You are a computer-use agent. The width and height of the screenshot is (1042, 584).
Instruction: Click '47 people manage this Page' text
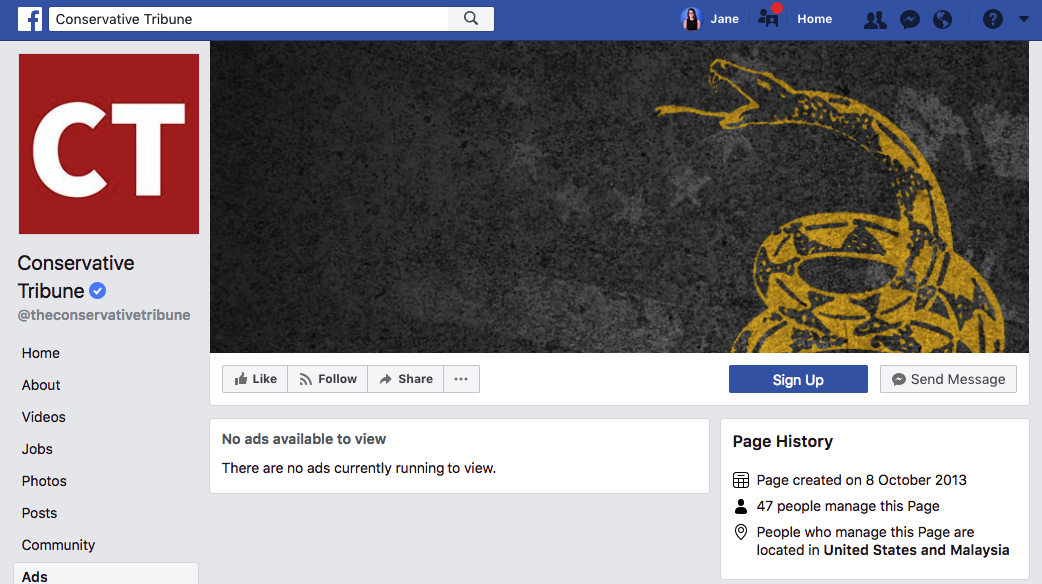[x=848, y=506]
